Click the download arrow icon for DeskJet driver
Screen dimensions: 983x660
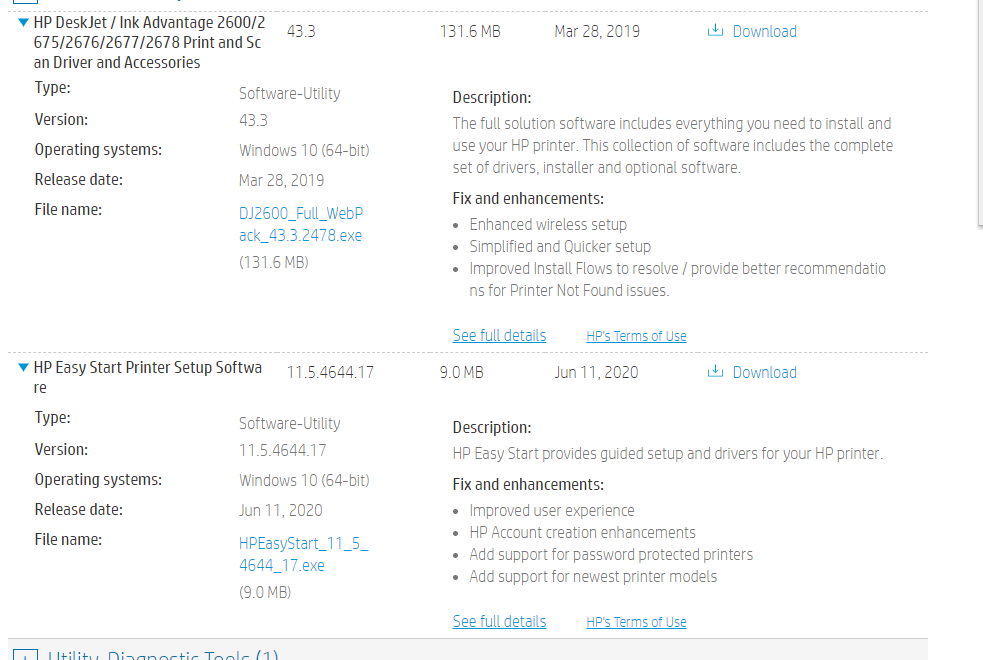pyautogui.click(x=715, y=31)
